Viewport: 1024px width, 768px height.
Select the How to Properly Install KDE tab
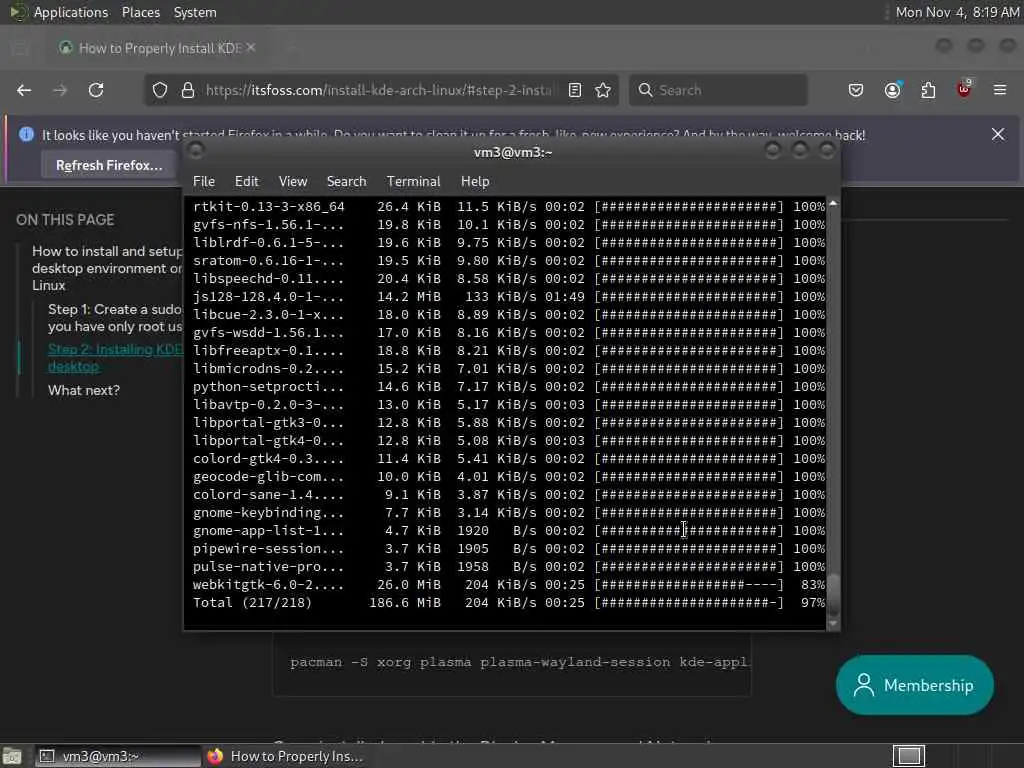coord(159,48)
